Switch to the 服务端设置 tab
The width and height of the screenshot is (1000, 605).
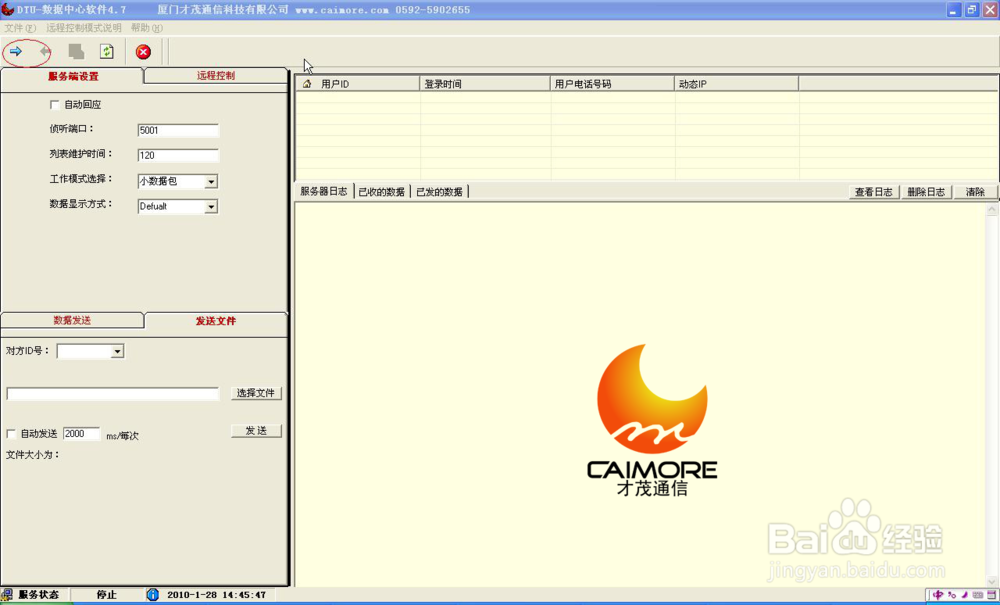point(73,77)
